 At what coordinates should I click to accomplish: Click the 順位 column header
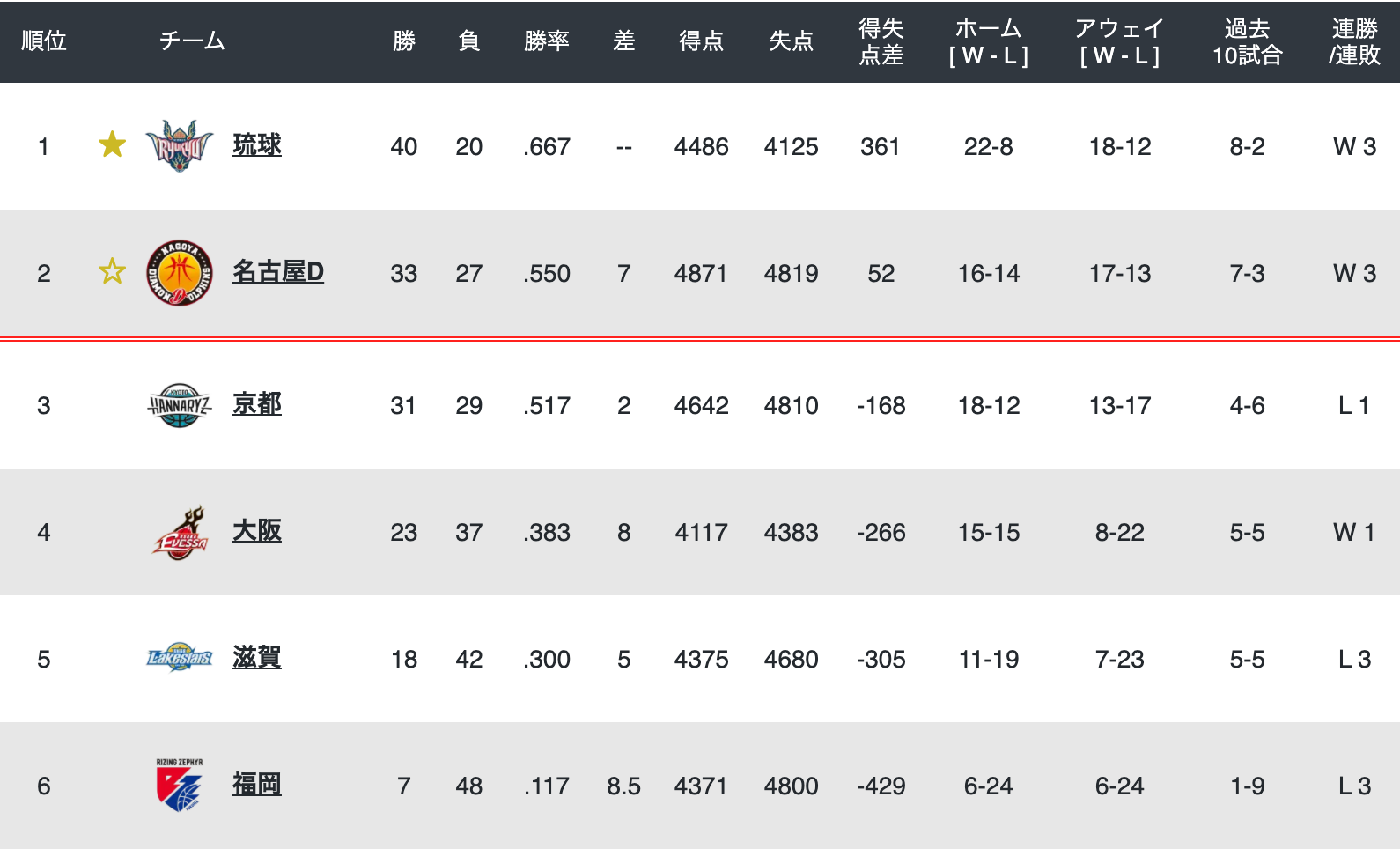pos(44,41)
